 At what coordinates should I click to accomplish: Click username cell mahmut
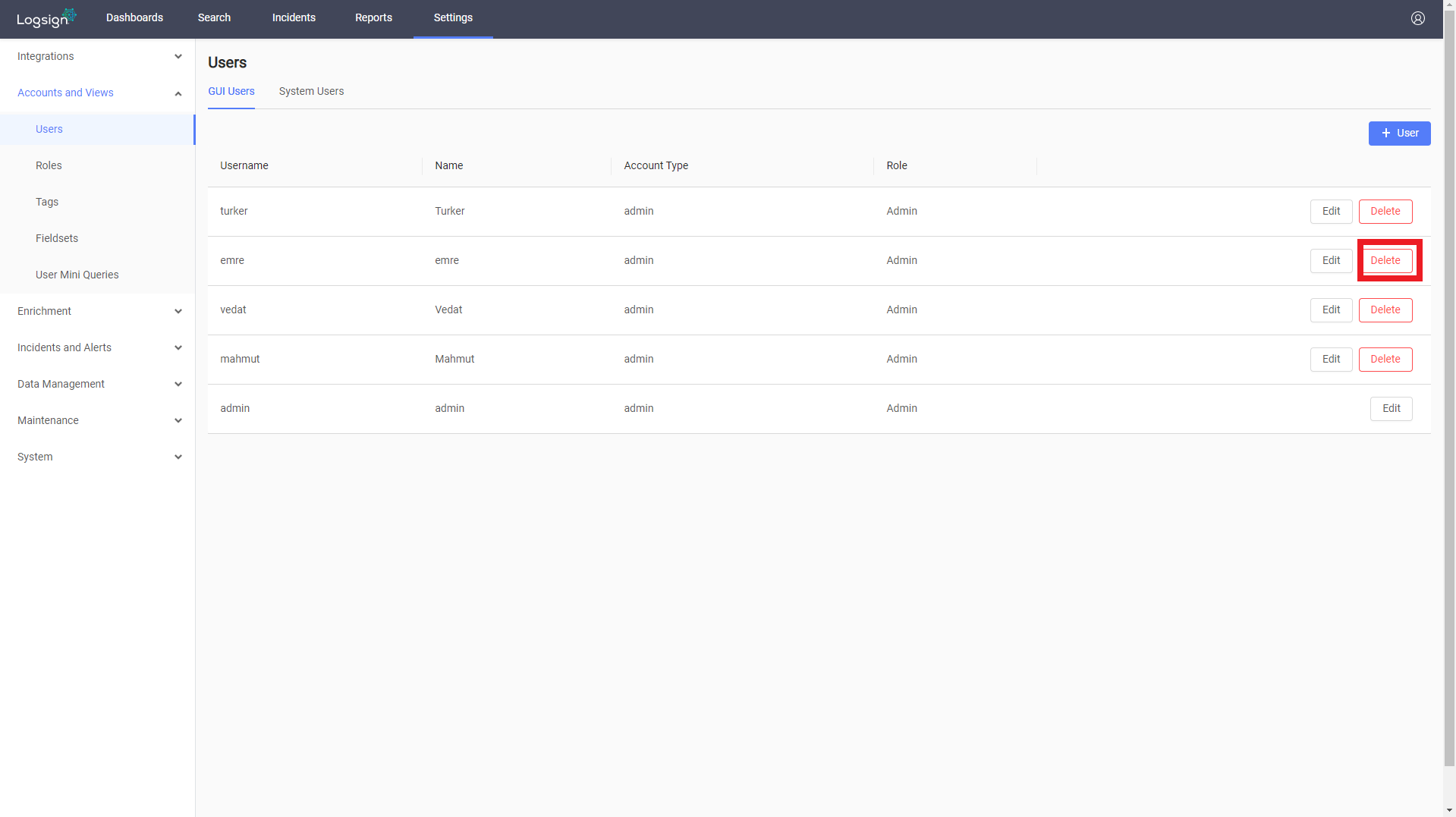point(240,359)
